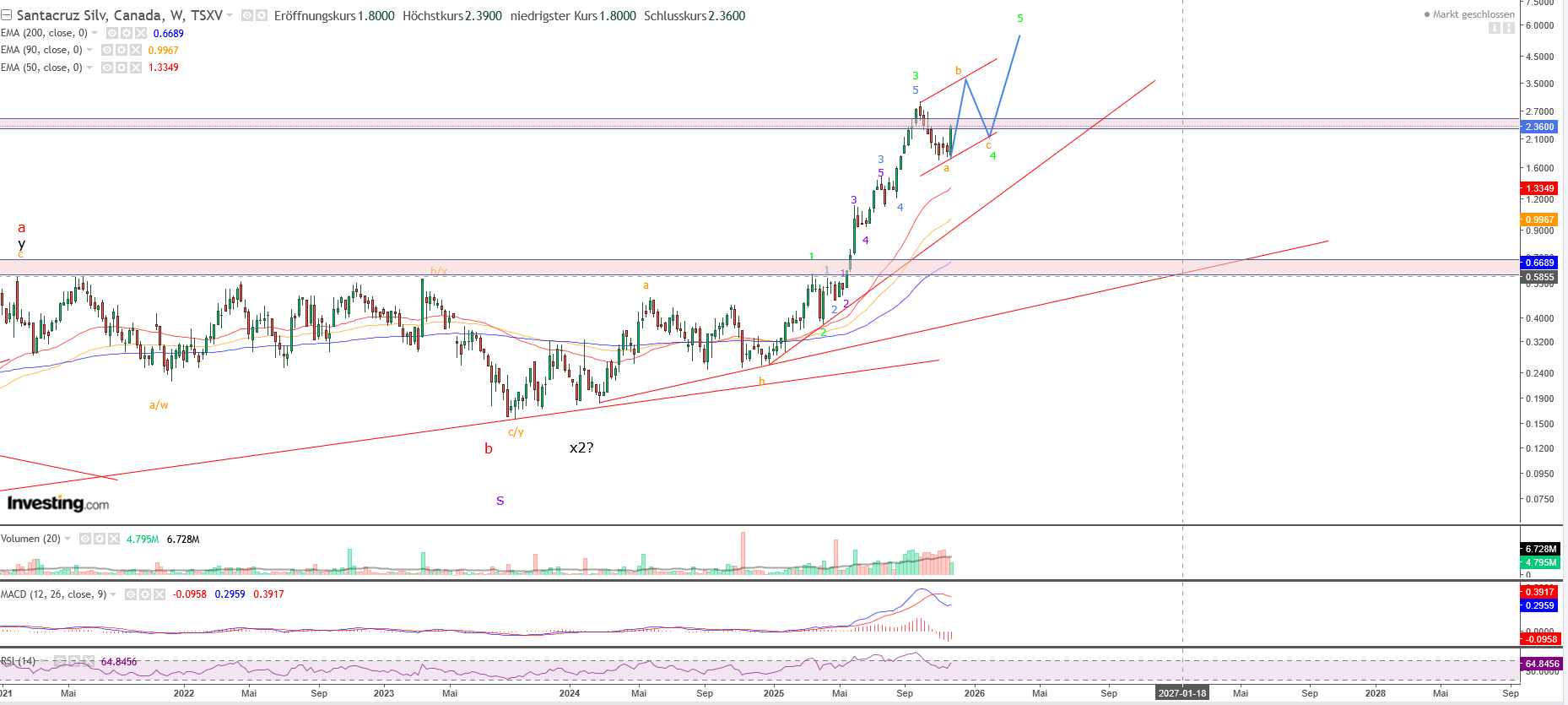Click the Santacruz Silv symbol title

(x=118, y=15)
